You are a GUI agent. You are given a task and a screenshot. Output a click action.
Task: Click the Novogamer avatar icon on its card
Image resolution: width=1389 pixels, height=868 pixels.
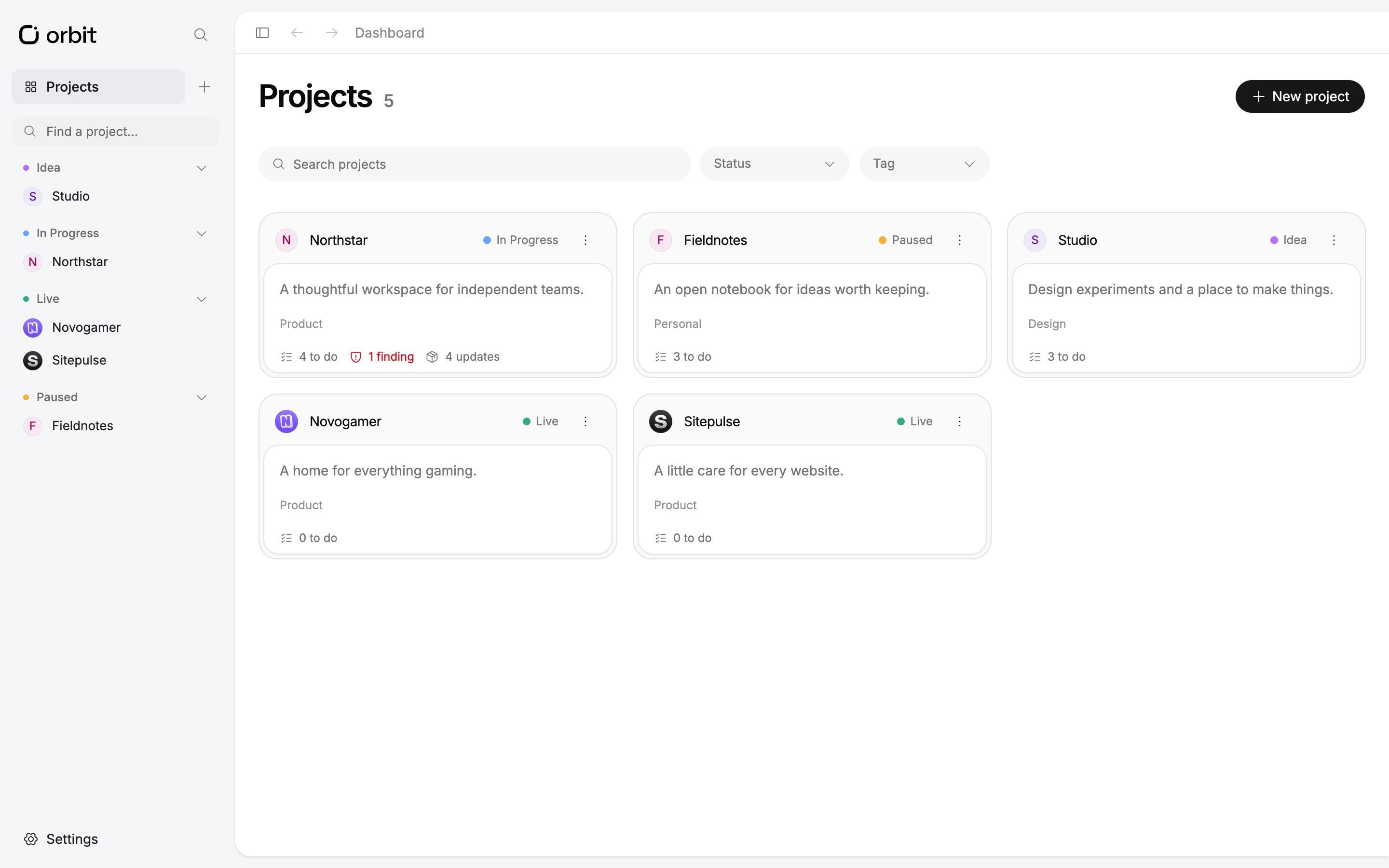pos(286,421)
